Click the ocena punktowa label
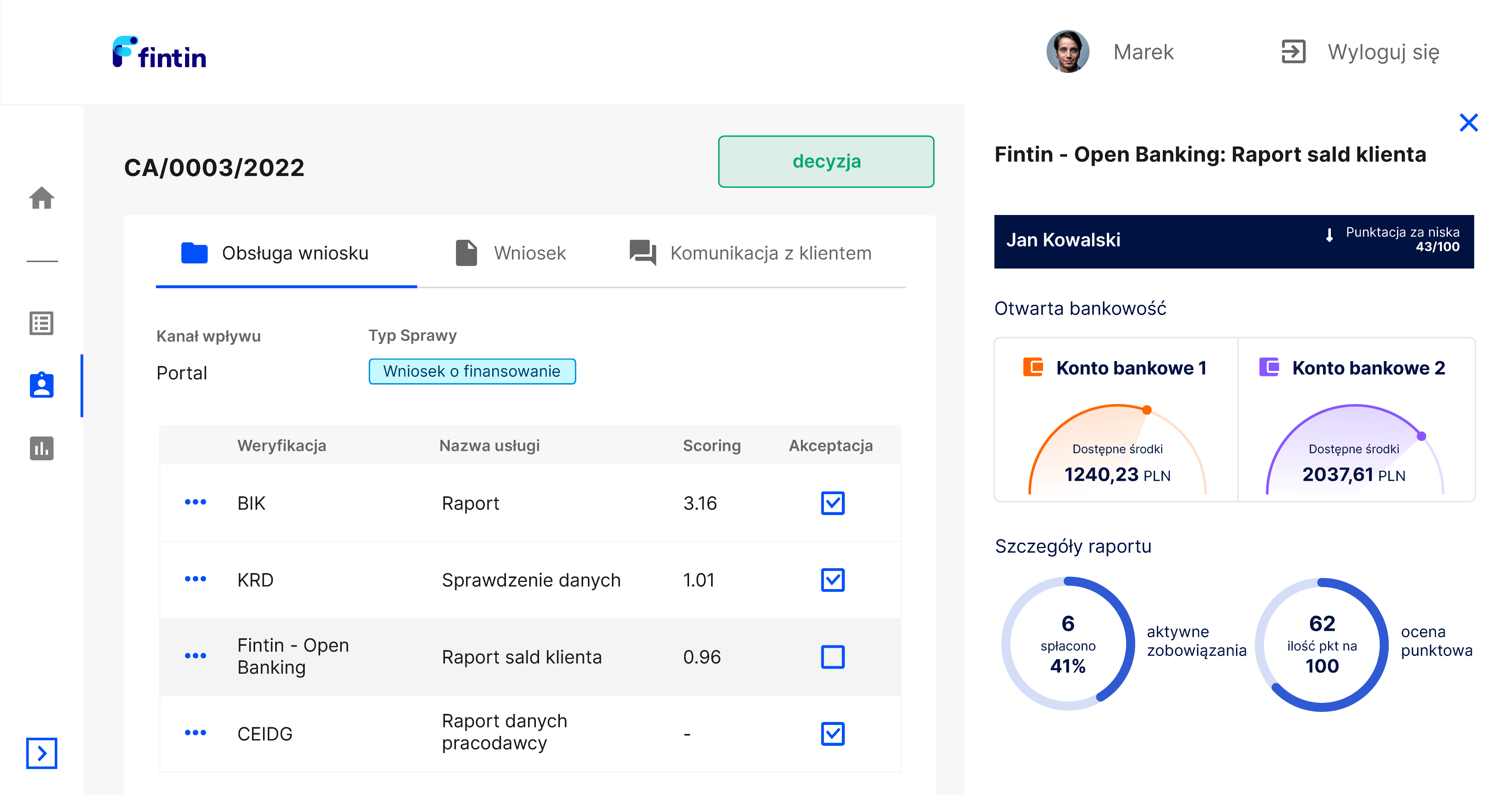 click(1436, 641)
